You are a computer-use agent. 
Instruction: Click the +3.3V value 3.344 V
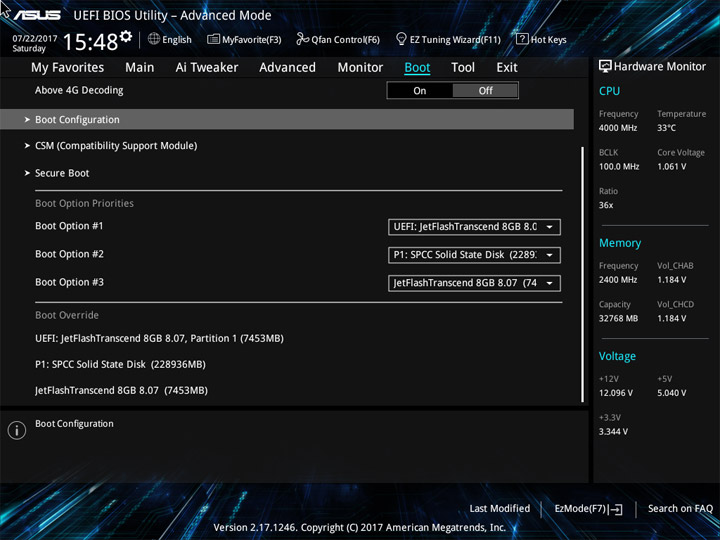tap(613, 432)
